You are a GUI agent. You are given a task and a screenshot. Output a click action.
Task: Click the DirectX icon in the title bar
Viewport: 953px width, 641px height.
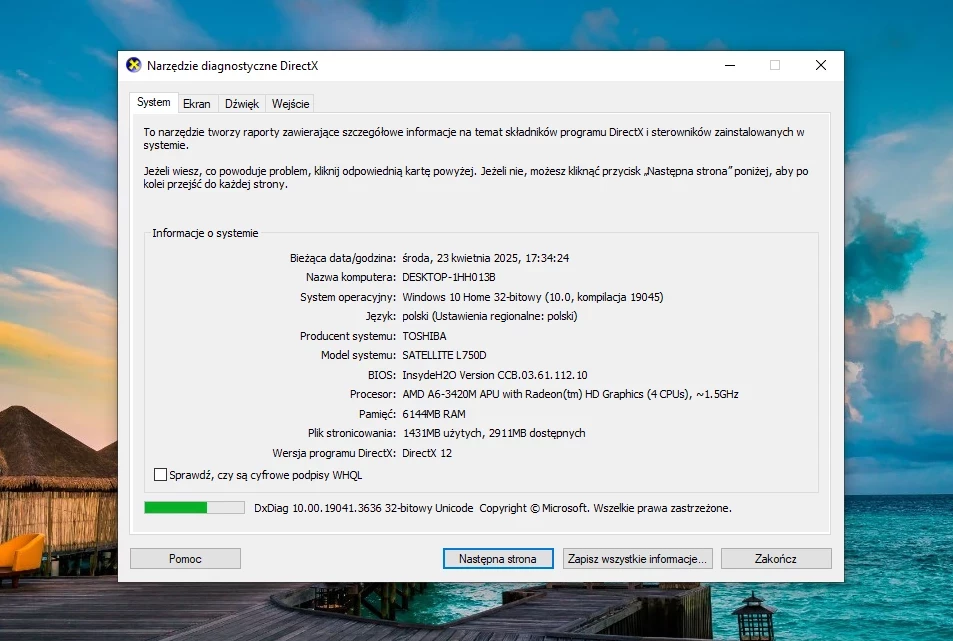133,65
